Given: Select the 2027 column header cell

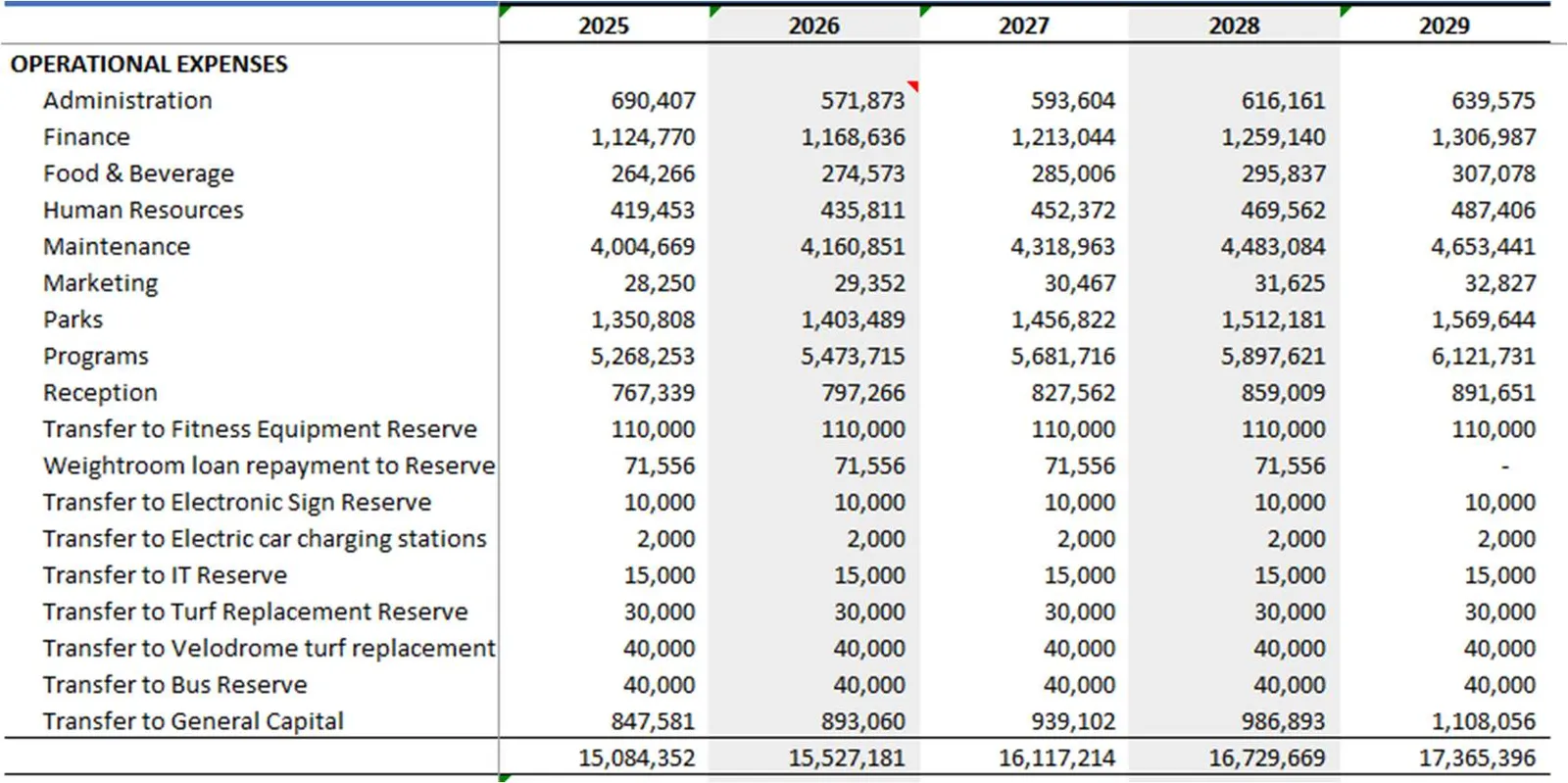Looking at the screenshot, I should coord(1024,25).
